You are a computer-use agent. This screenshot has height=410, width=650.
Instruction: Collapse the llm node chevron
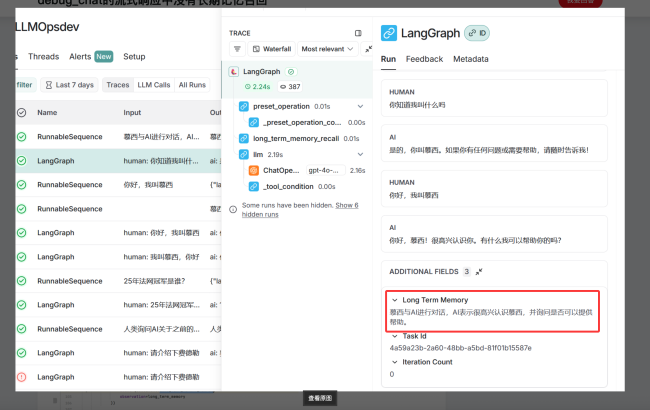coord(360,155)
